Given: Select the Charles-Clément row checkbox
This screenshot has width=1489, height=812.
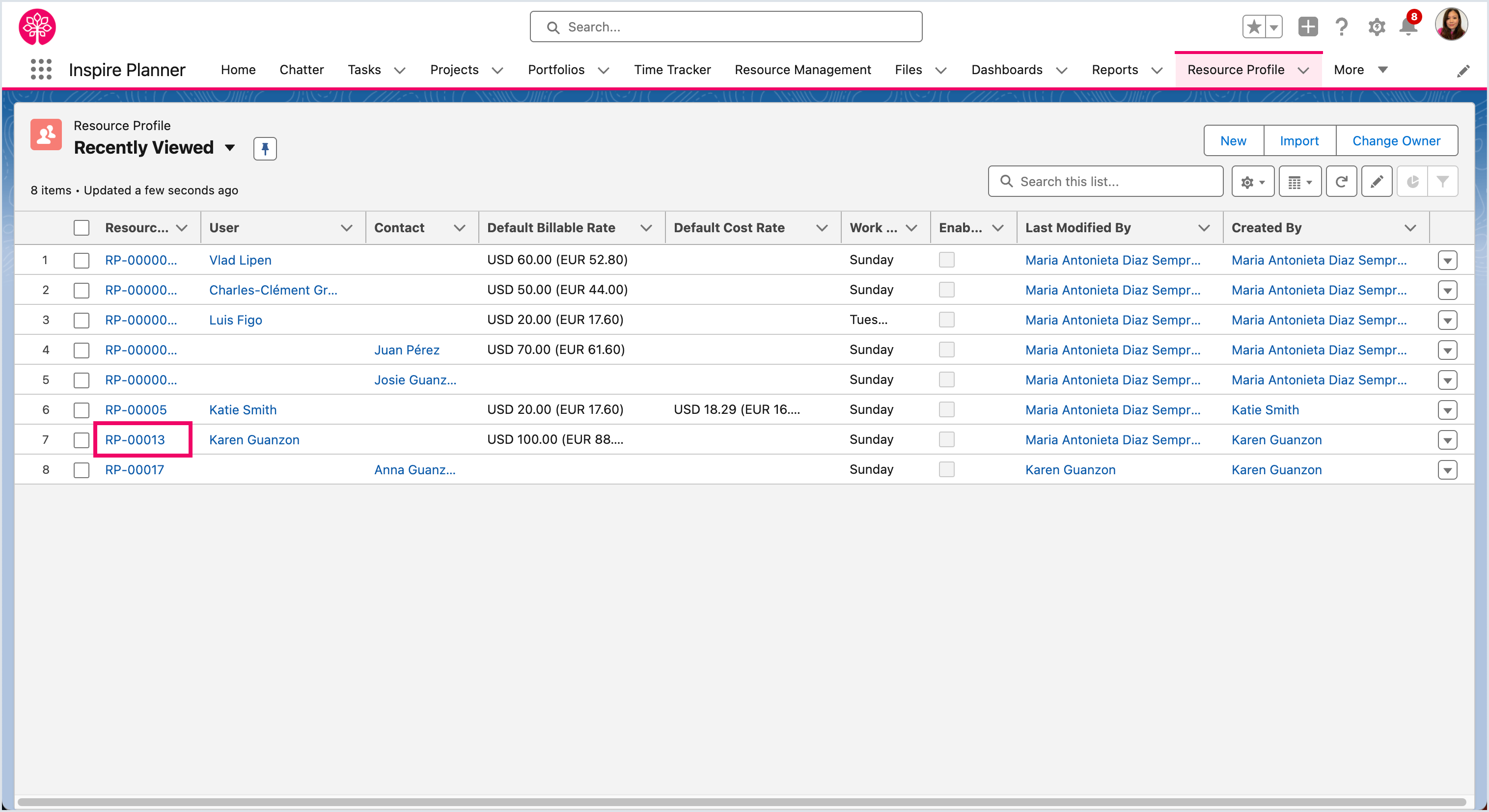Looking at the screenshot, I should 82,290.
